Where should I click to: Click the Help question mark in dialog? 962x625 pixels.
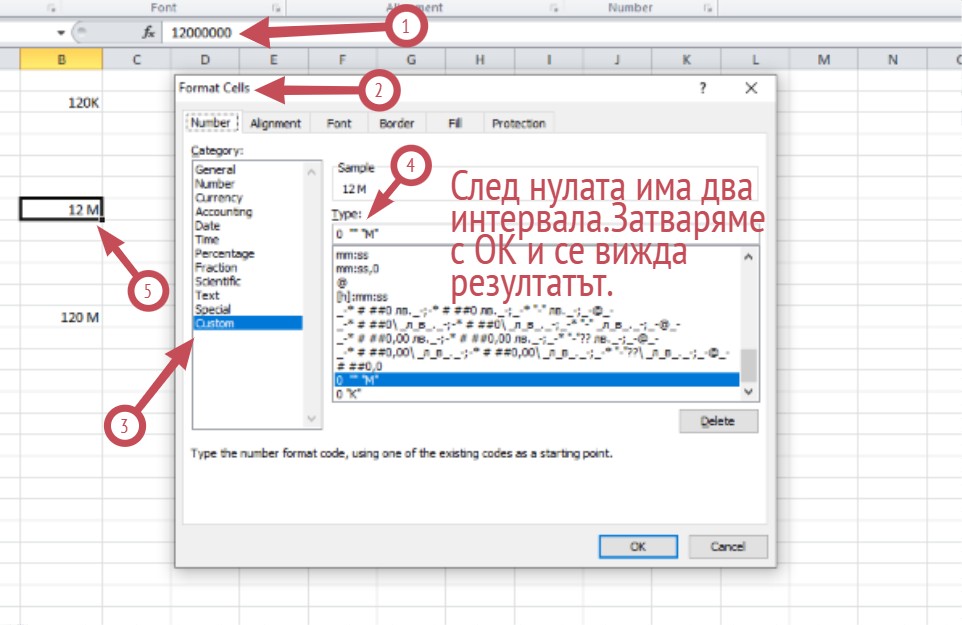(x=703, y=88)
